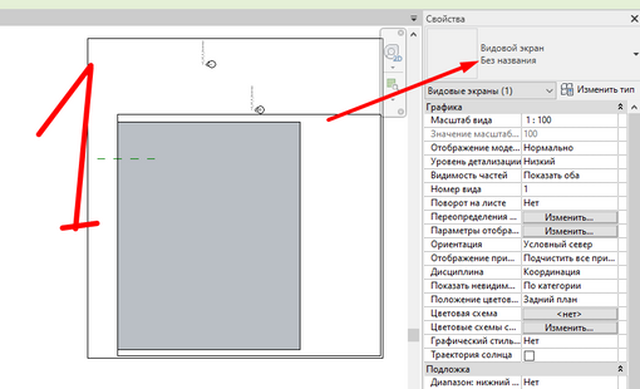Viewport: 640px width, 389px height.
Task: Click the properties scrollbar up arrow
Action: 633,107
